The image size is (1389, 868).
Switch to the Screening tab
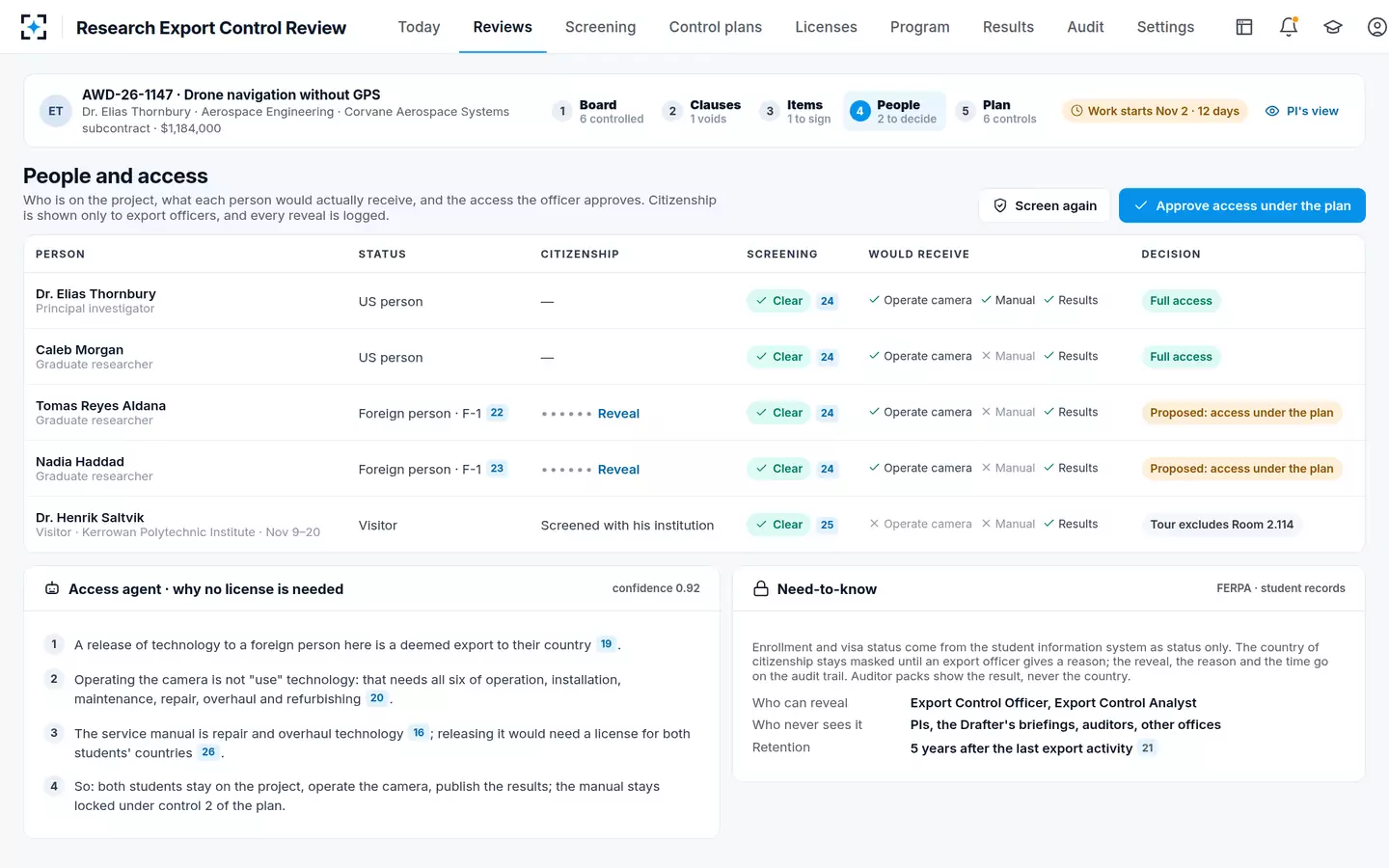(600, 27)
